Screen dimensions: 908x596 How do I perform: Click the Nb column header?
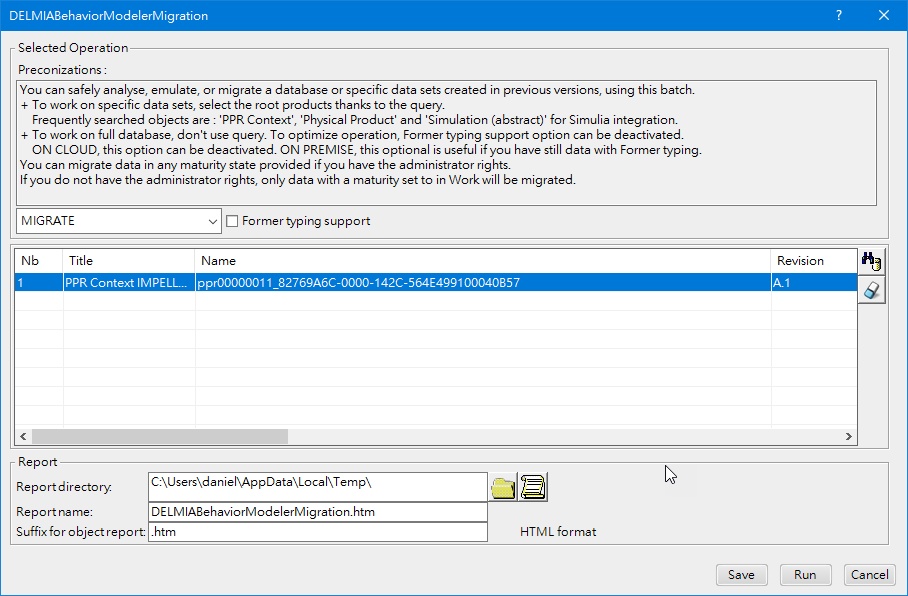click(39, 261)
